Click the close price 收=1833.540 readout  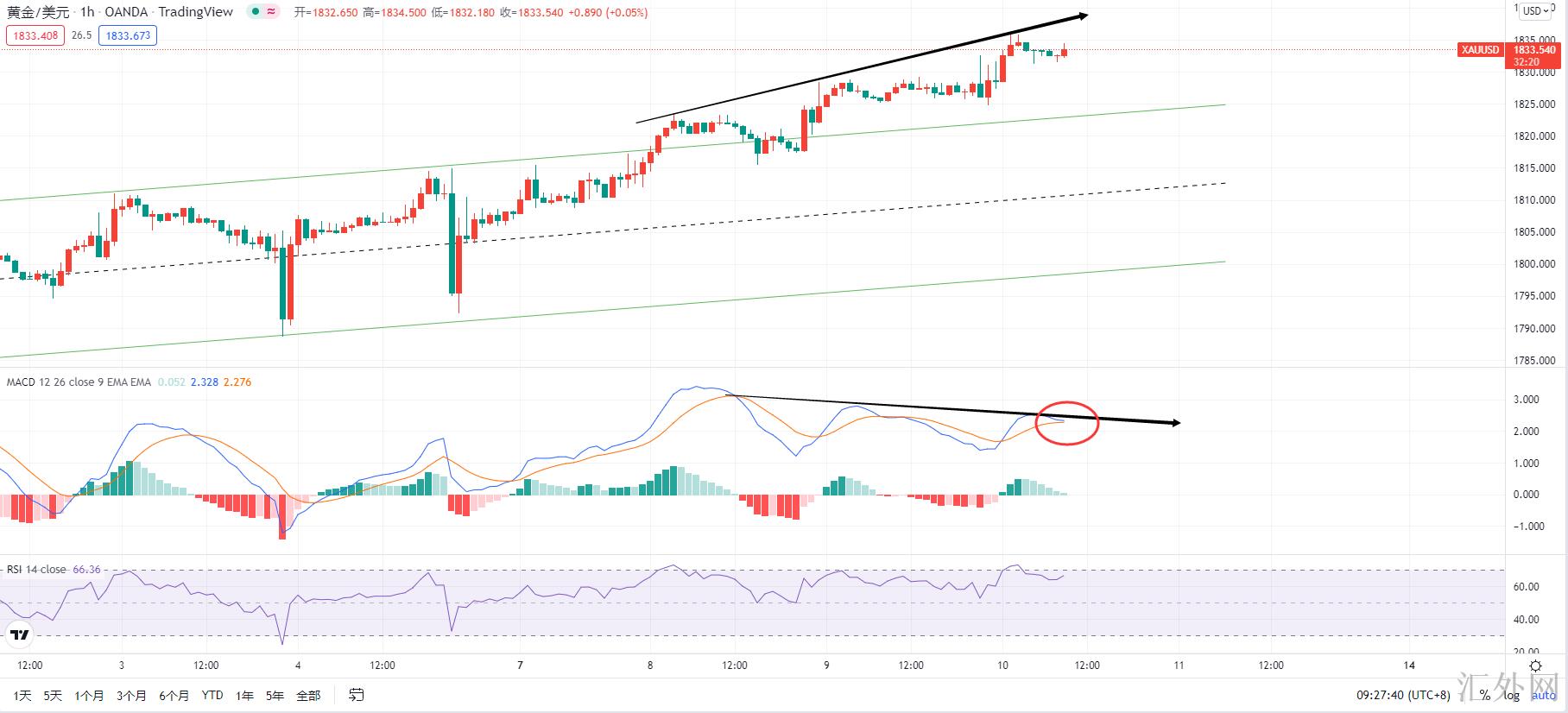[531, 12]
